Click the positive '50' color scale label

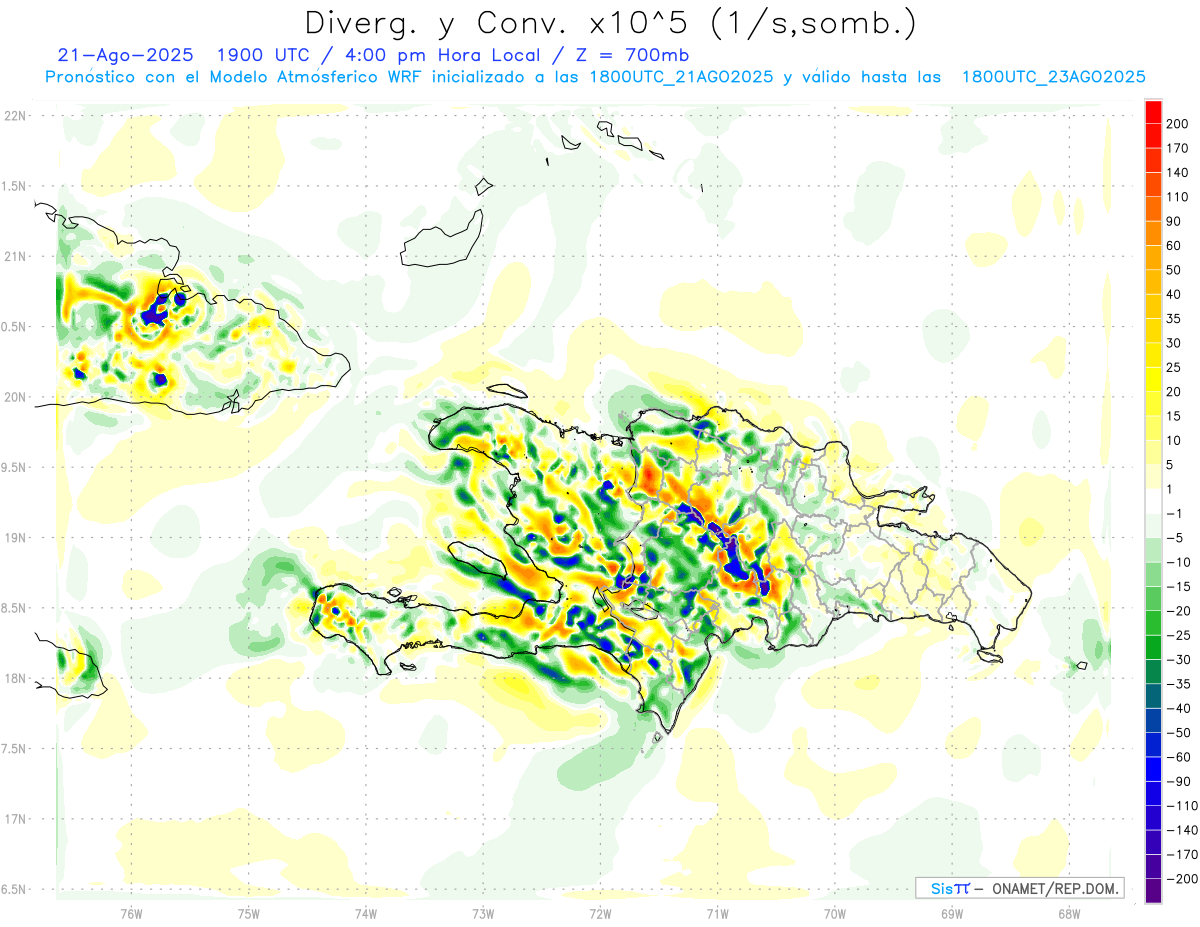1175,270
